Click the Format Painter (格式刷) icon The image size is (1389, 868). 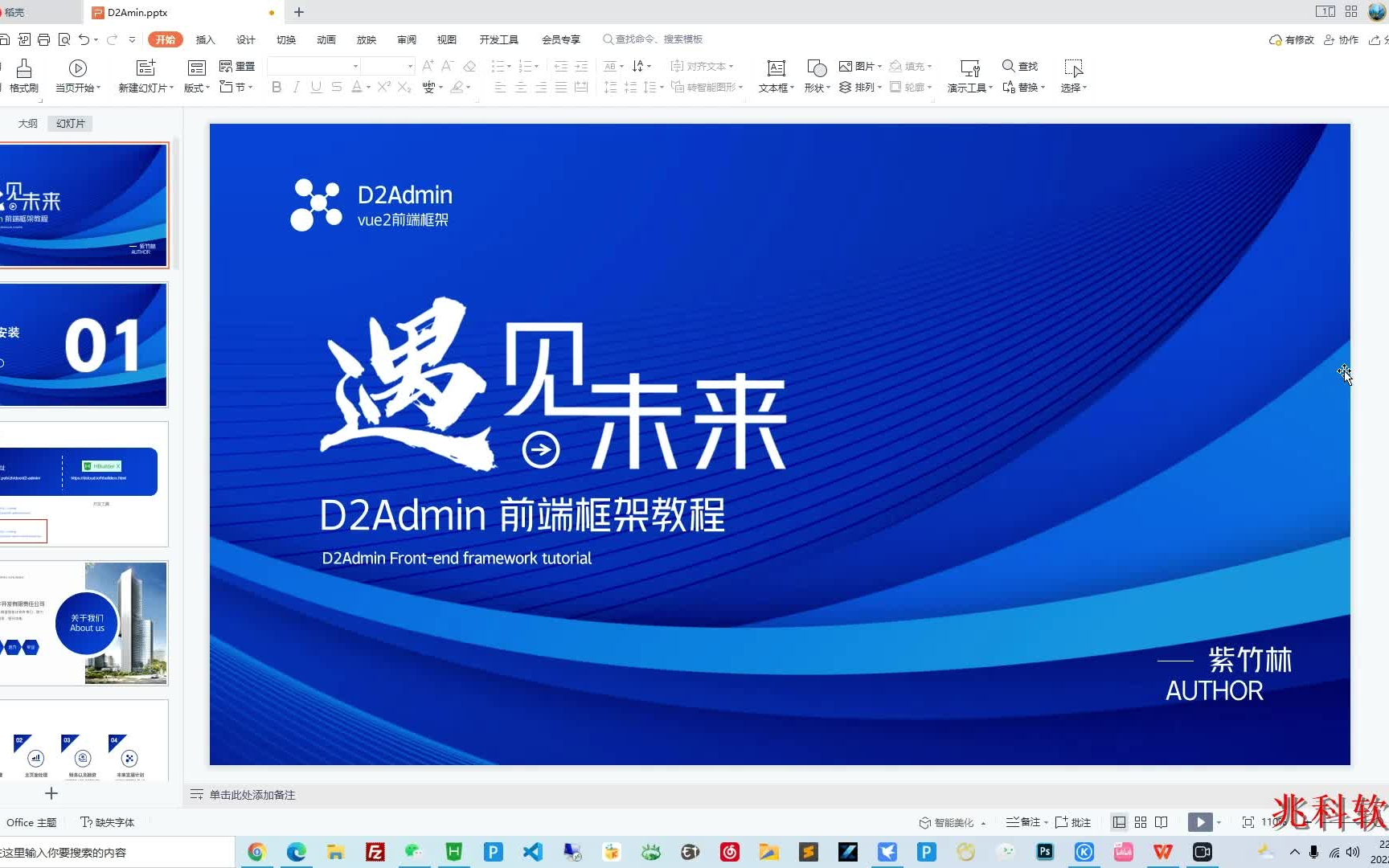tap(24, 68)
